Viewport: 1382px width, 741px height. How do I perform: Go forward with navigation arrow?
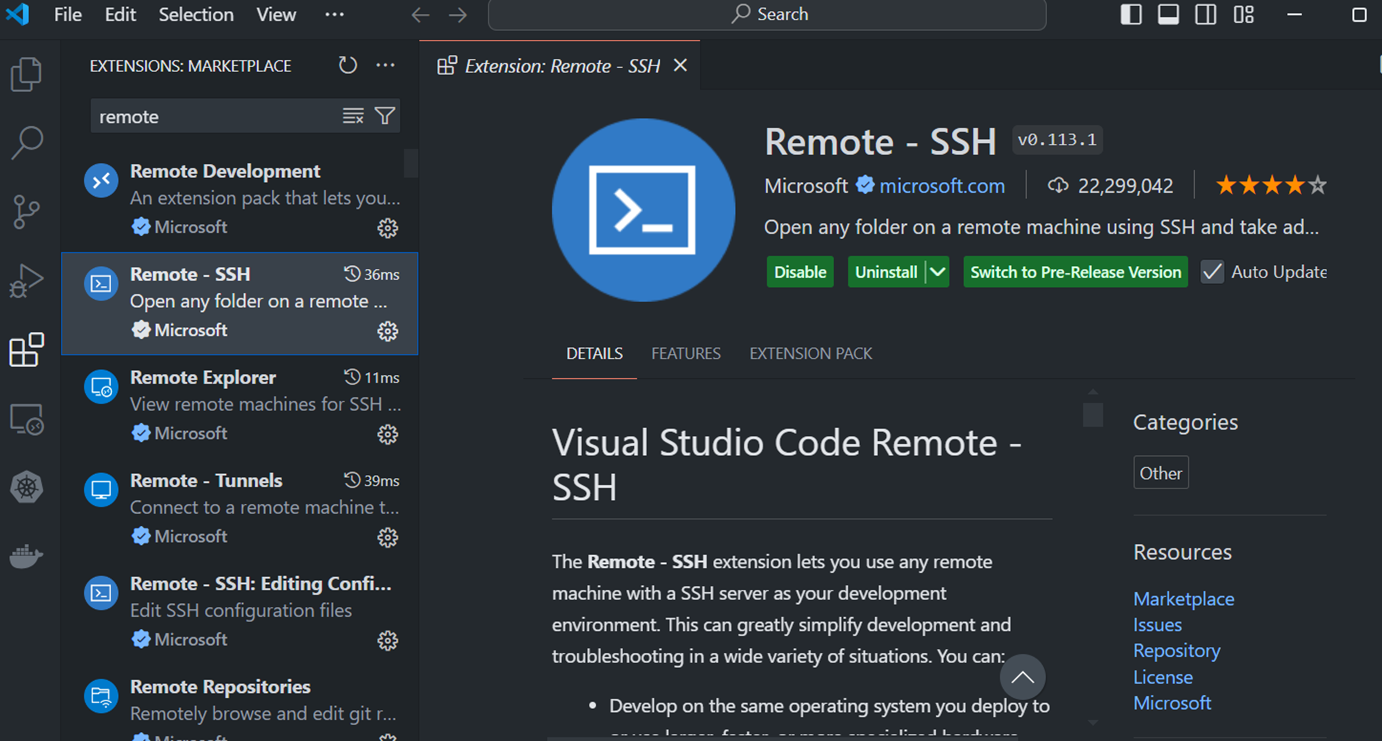point(458,15)
